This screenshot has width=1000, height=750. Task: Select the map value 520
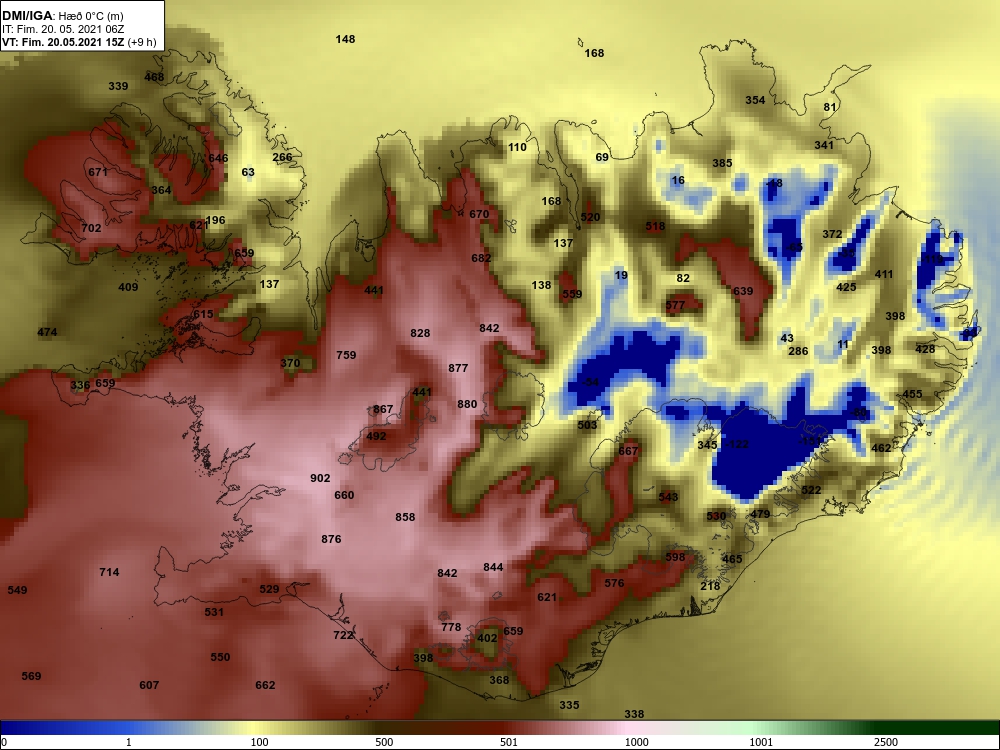point(590,217)
